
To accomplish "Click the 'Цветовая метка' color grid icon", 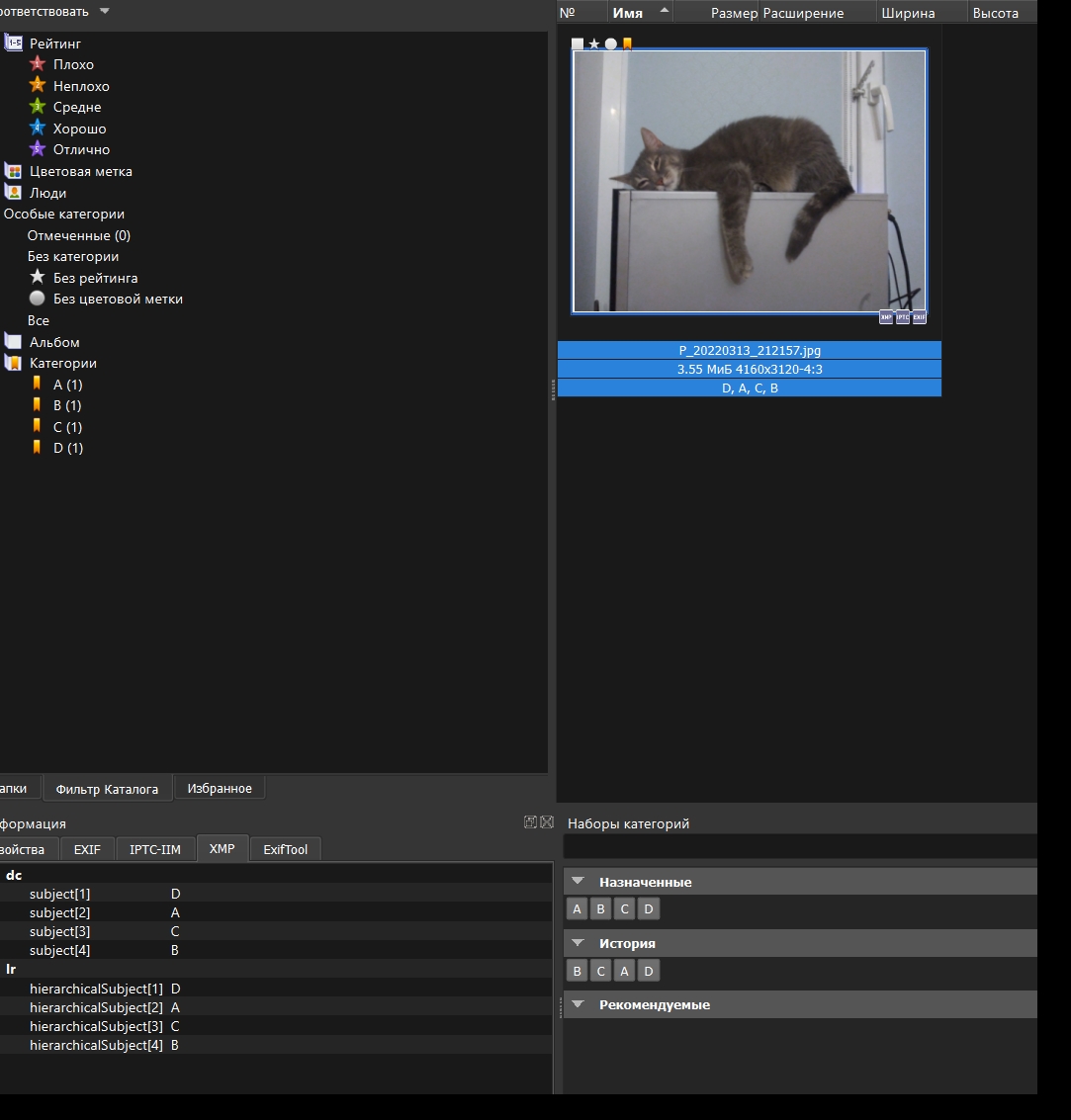I will [13, 171].
